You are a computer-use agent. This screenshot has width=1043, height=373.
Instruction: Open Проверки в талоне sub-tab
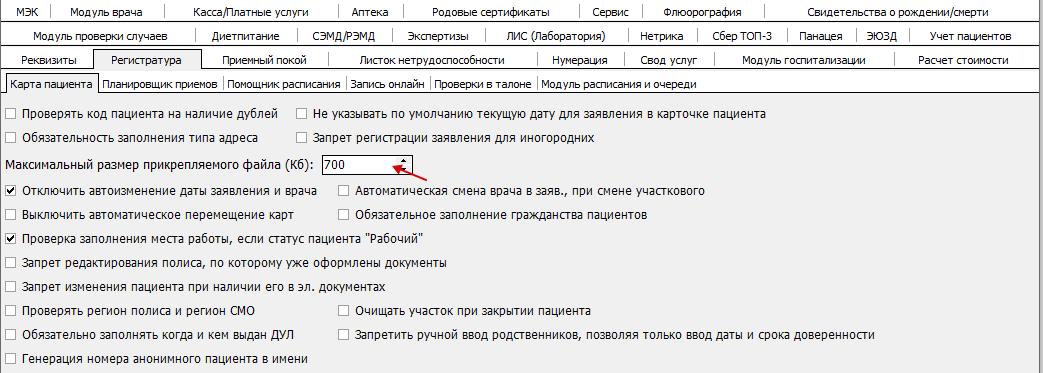pyautogui.click(x=483, y=84)
